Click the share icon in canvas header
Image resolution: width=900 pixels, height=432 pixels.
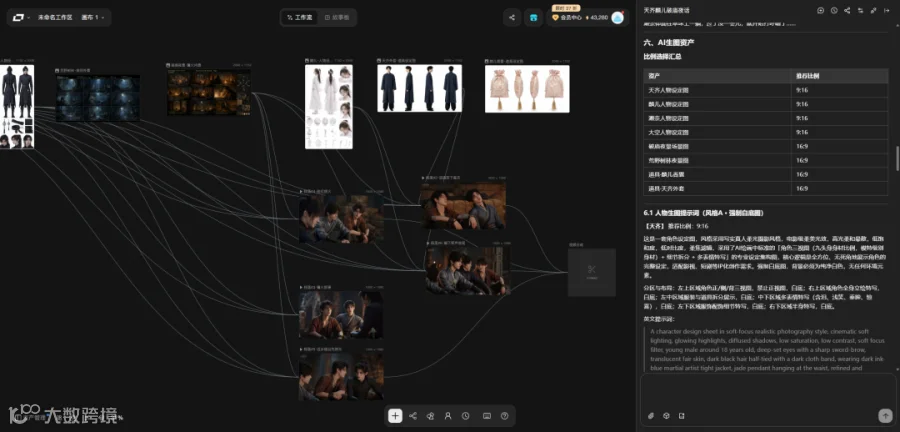(x=512, y=17)
